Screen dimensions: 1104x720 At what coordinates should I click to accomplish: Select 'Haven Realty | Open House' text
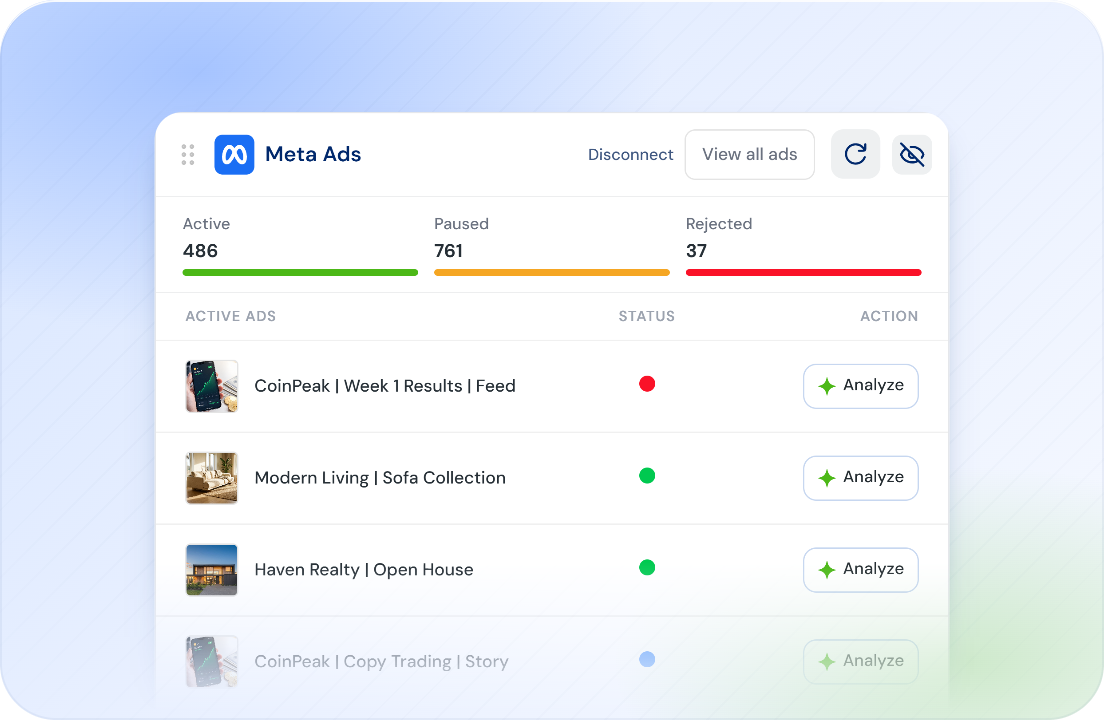[x=364, y=570]
